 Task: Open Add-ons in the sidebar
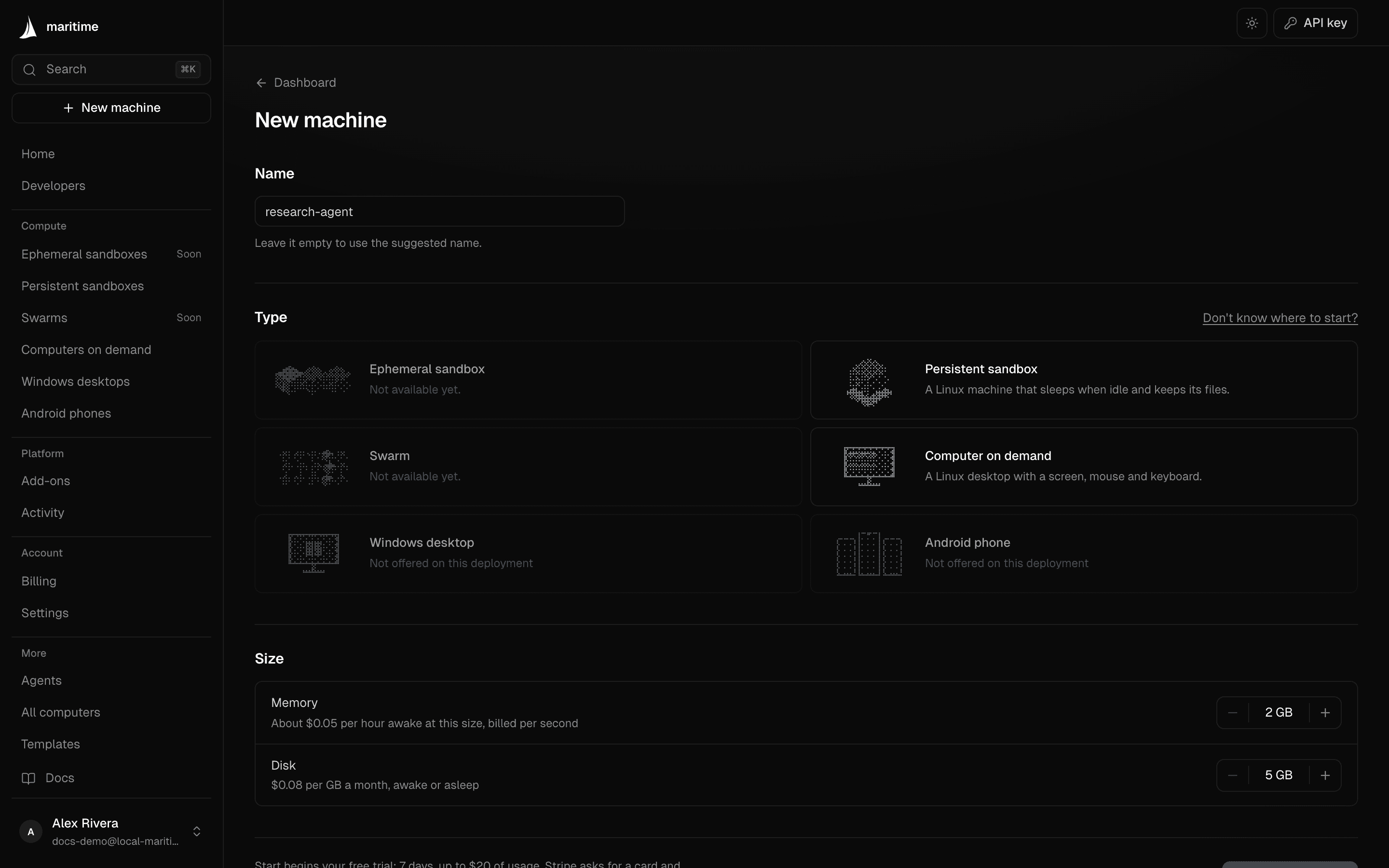111,481
